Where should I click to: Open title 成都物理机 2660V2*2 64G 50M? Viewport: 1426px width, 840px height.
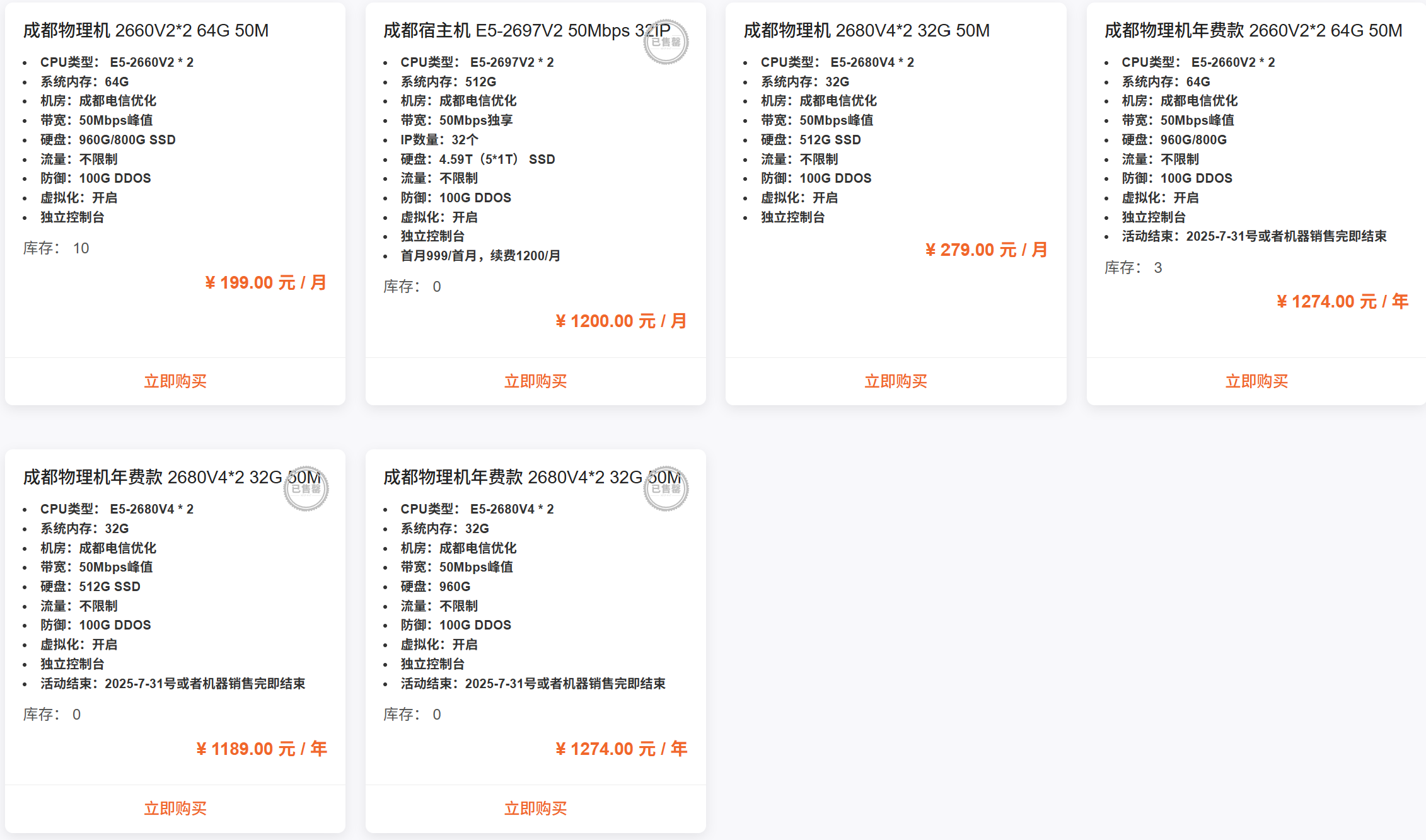click(146, 30)
